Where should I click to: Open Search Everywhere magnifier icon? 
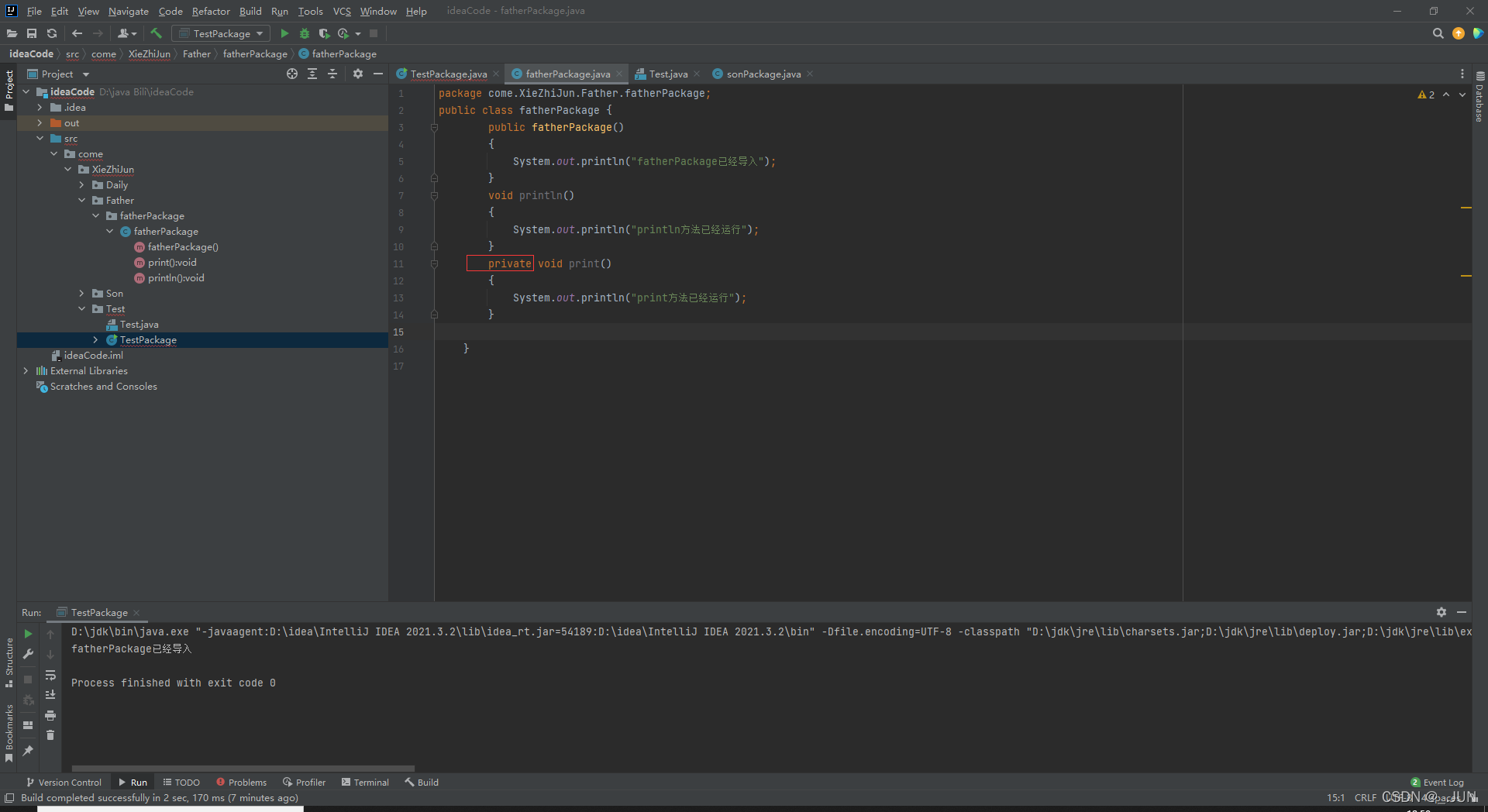(1438, 33)
